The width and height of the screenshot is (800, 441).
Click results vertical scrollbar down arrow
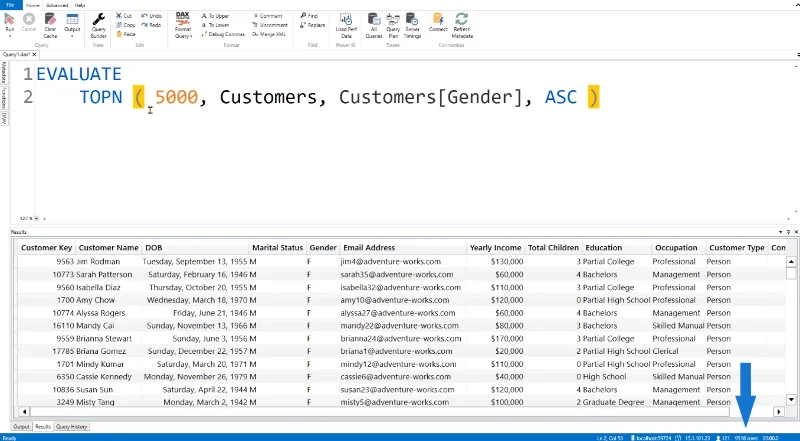791,400
